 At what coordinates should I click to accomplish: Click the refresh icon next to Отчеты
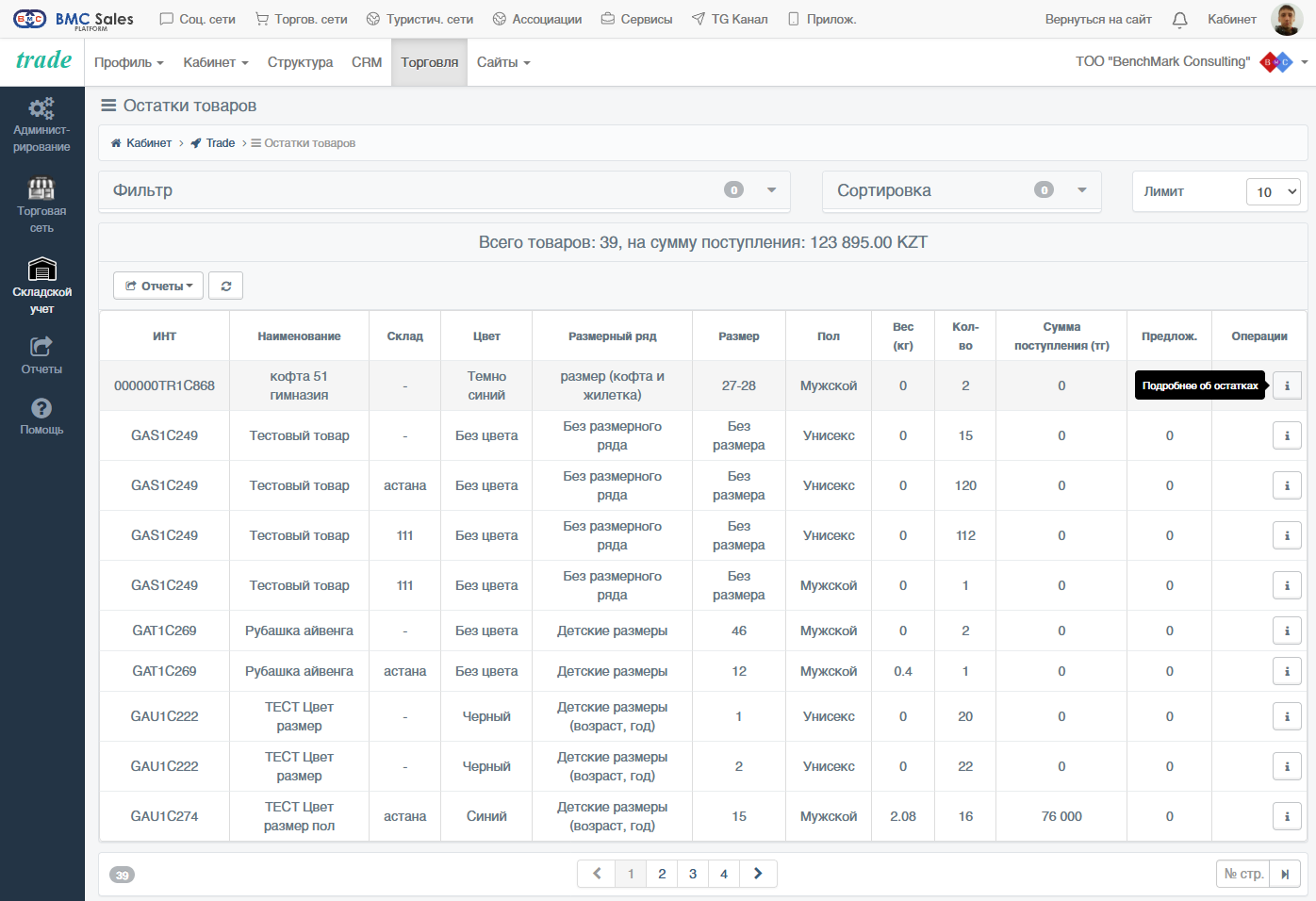pos(226,286)
